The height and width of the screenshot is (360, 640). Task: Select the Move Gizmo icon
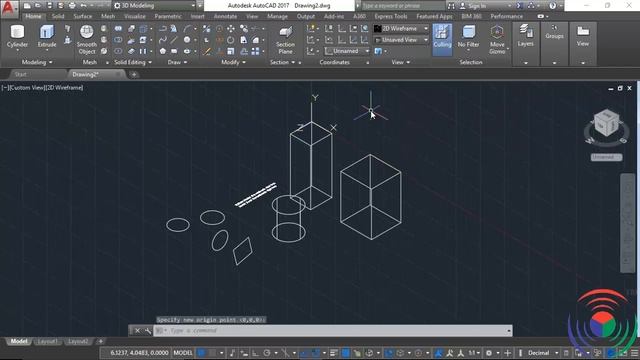(x=497, y=39)
